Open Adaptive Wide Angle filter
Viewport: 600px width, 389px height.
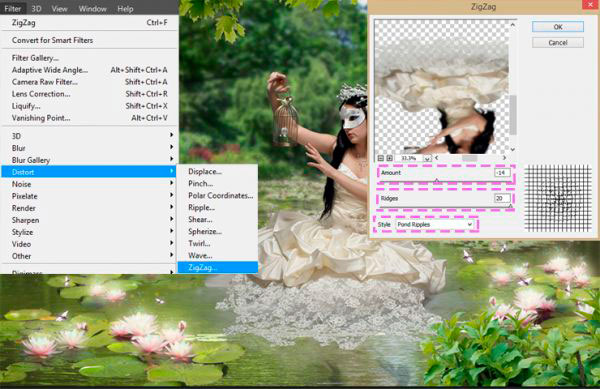pyautogui.click(x=88, y=70)
